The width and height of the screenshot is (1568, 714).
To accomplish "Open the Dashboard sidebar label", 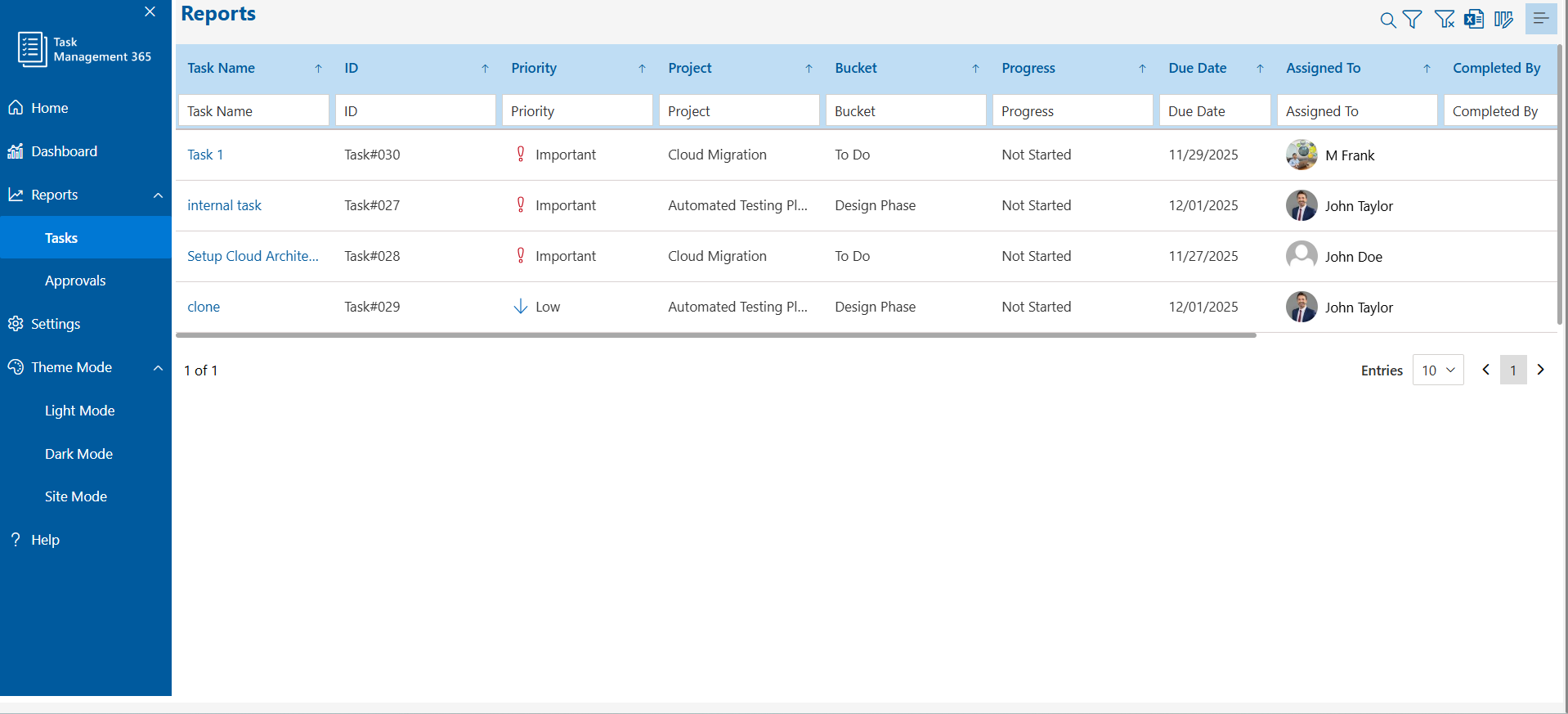I will tap(64, 151).
